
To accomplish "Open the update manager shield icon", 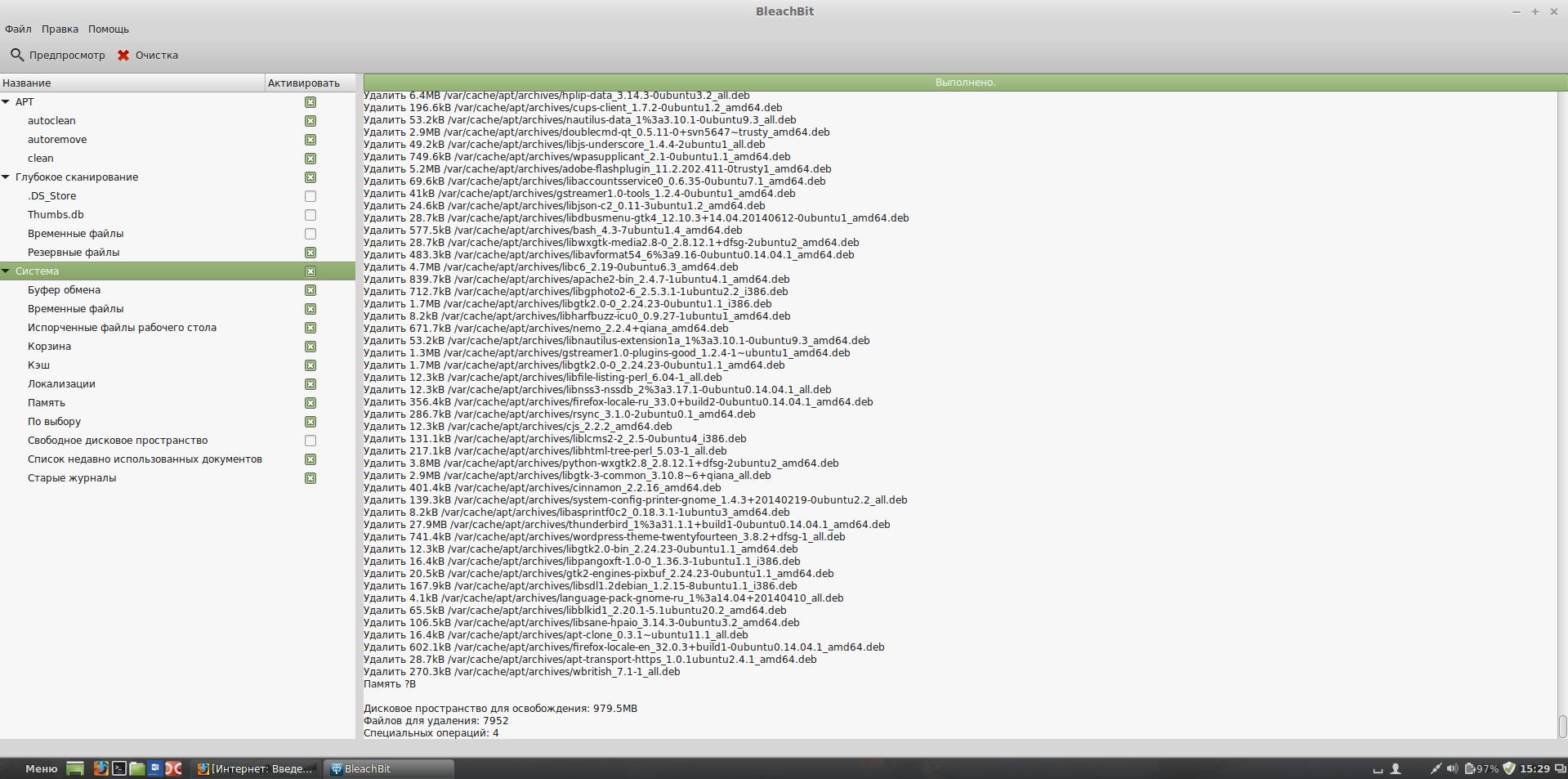I will pyautogui.click(x=1509, y=768).
